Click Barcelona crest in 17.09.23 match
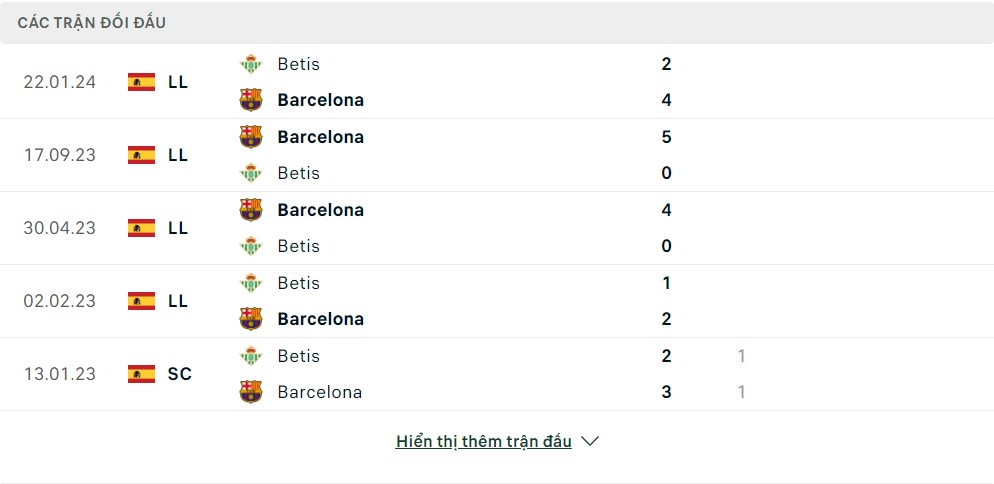This screenshot has height=484, width=994. (x=250, y=137)
